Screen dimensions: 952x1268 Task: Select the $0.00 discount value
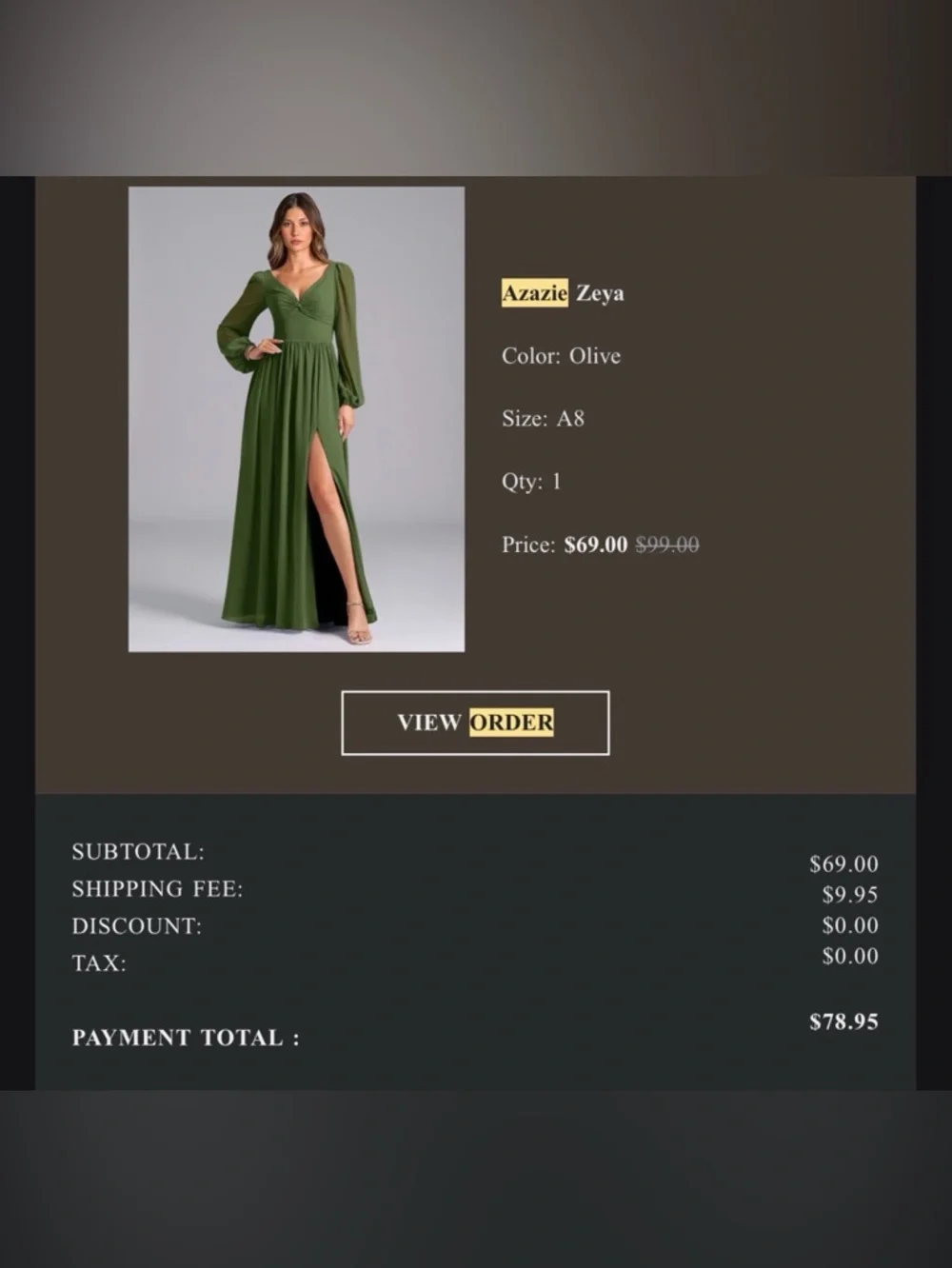846,924
